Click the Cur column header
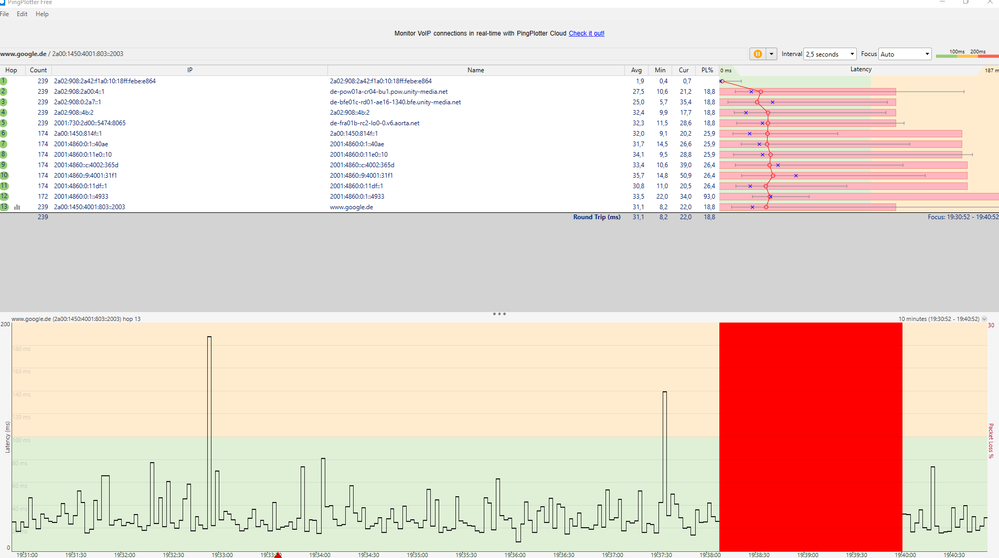 point(684,70)
